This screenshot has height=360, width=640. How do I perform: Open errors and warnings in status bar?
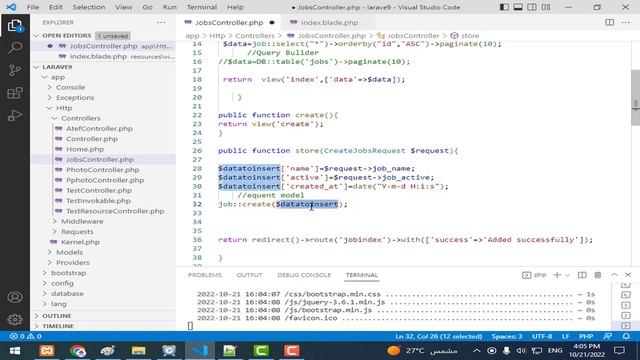[25, 336]
